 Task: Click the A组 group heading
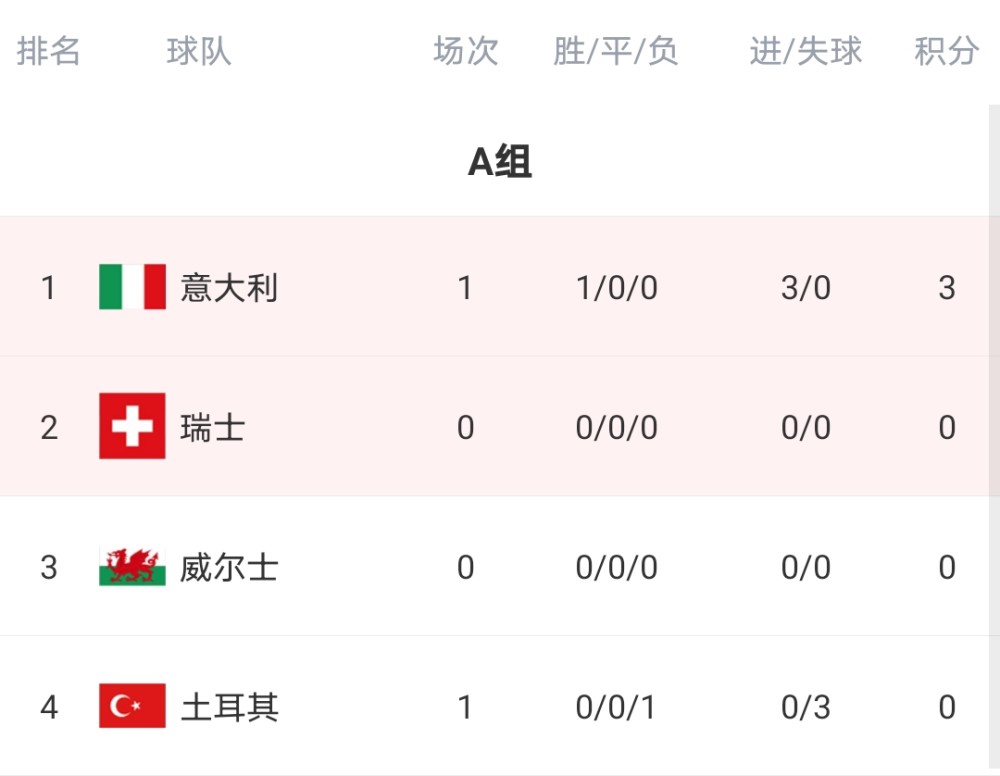click(x=499, y=161)
